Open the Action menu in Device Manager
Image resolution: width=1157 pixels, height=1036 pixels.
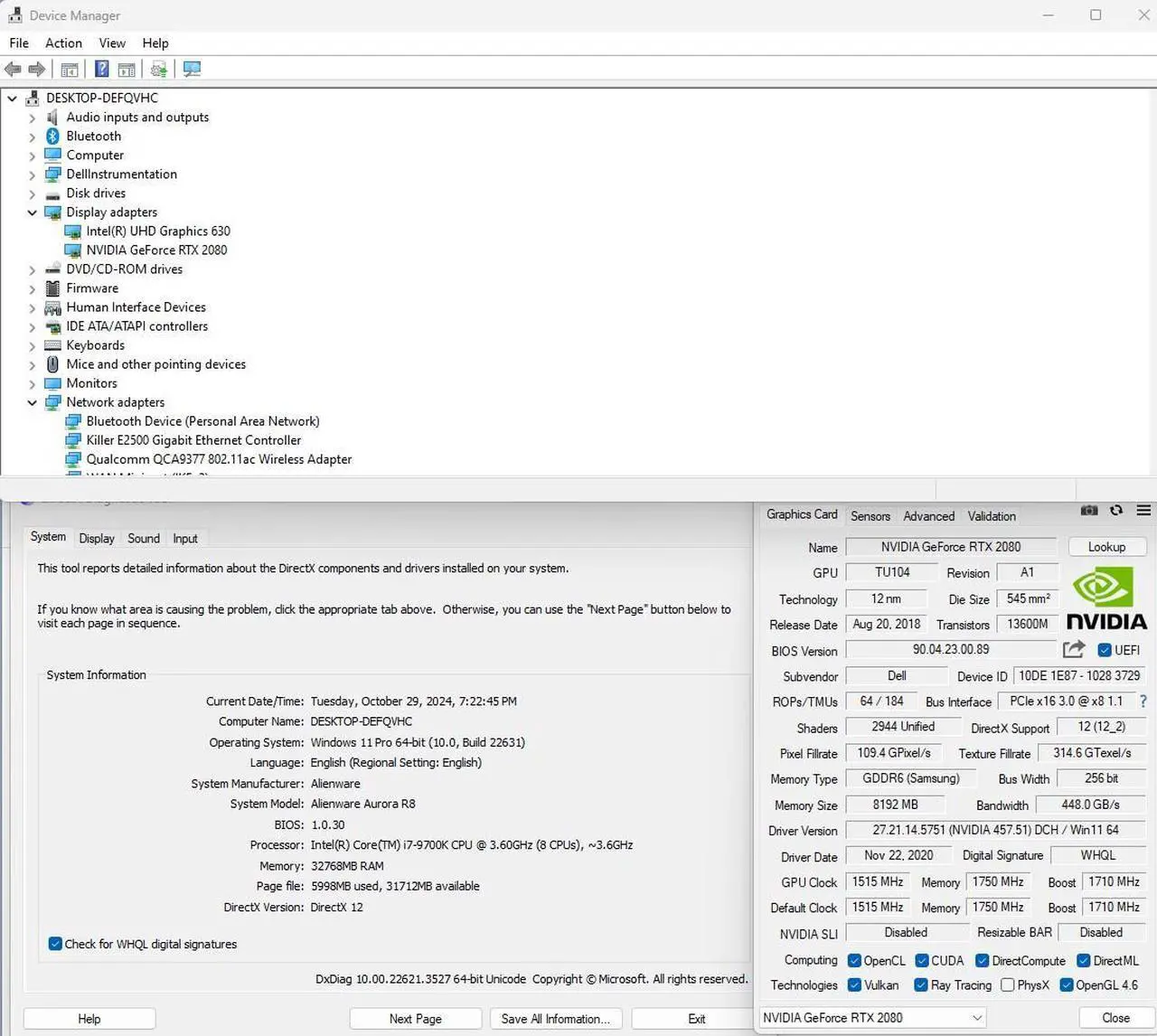tap(63, 42)
